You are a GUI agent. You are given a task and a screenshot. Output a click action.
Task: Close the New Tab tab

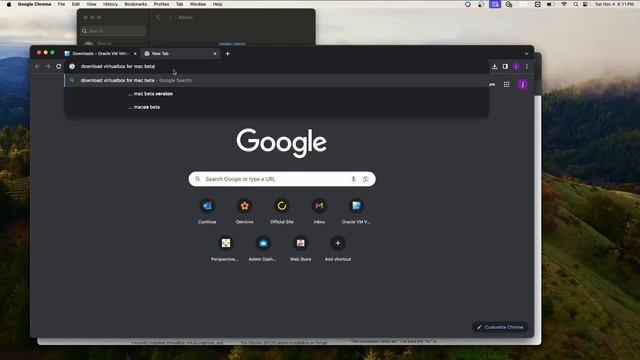pyautogui.click(x=215, y=53)
